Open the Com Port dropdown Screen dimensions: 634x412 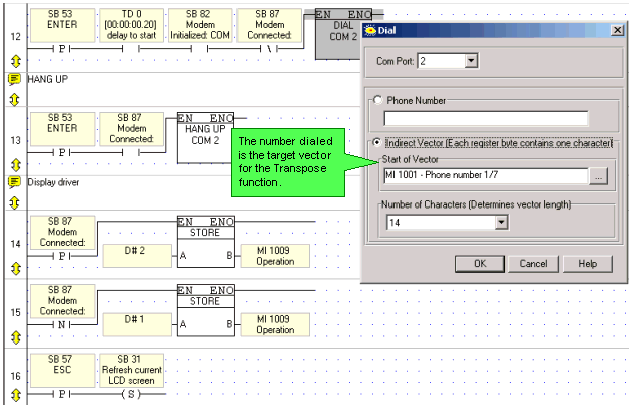(x=471, y=62)
